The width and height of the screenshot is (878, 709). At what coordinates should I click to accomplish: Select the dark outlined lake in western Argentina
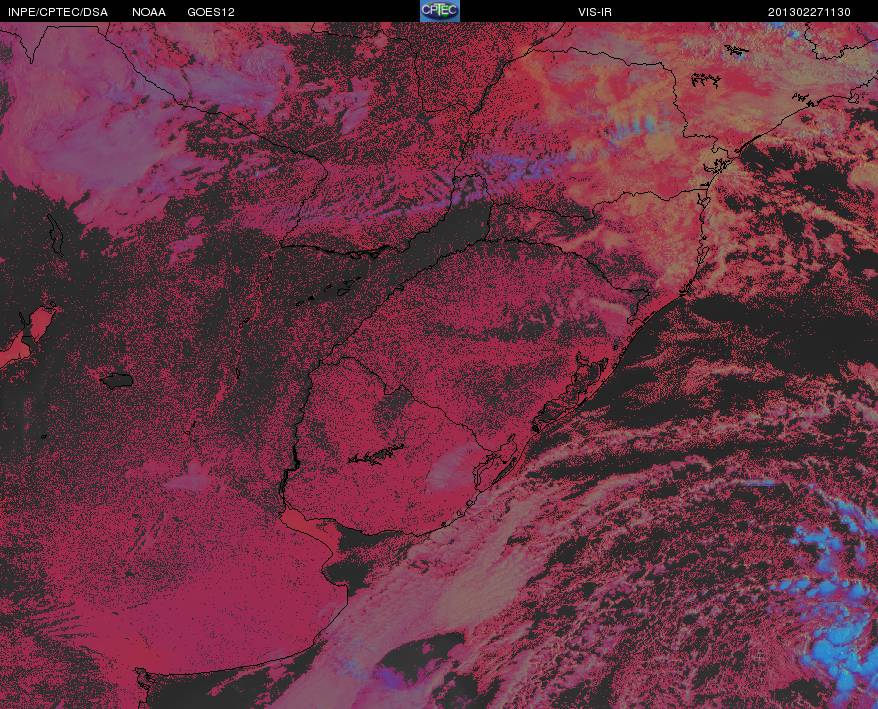[117, 381]
